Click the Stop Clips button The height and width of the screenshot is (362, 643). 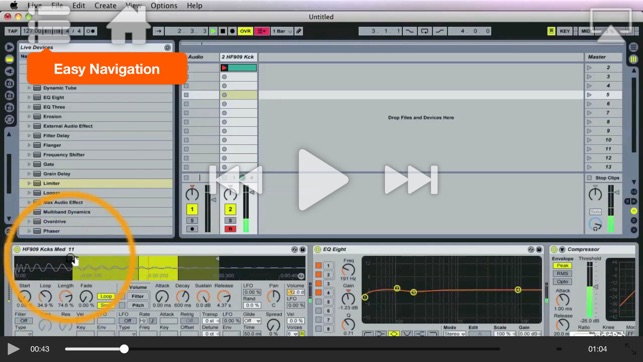point(604,178)
